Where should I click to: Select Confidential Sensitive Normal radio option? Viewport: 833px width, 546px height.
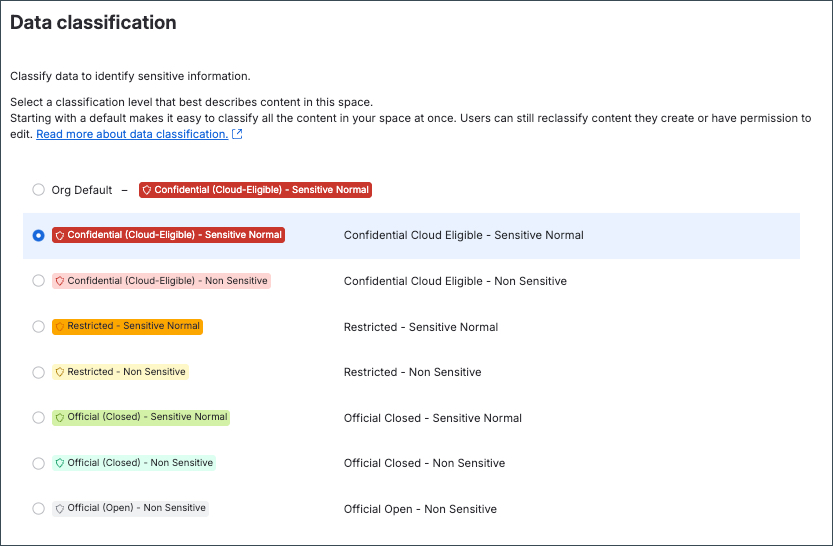click(38, 235)
